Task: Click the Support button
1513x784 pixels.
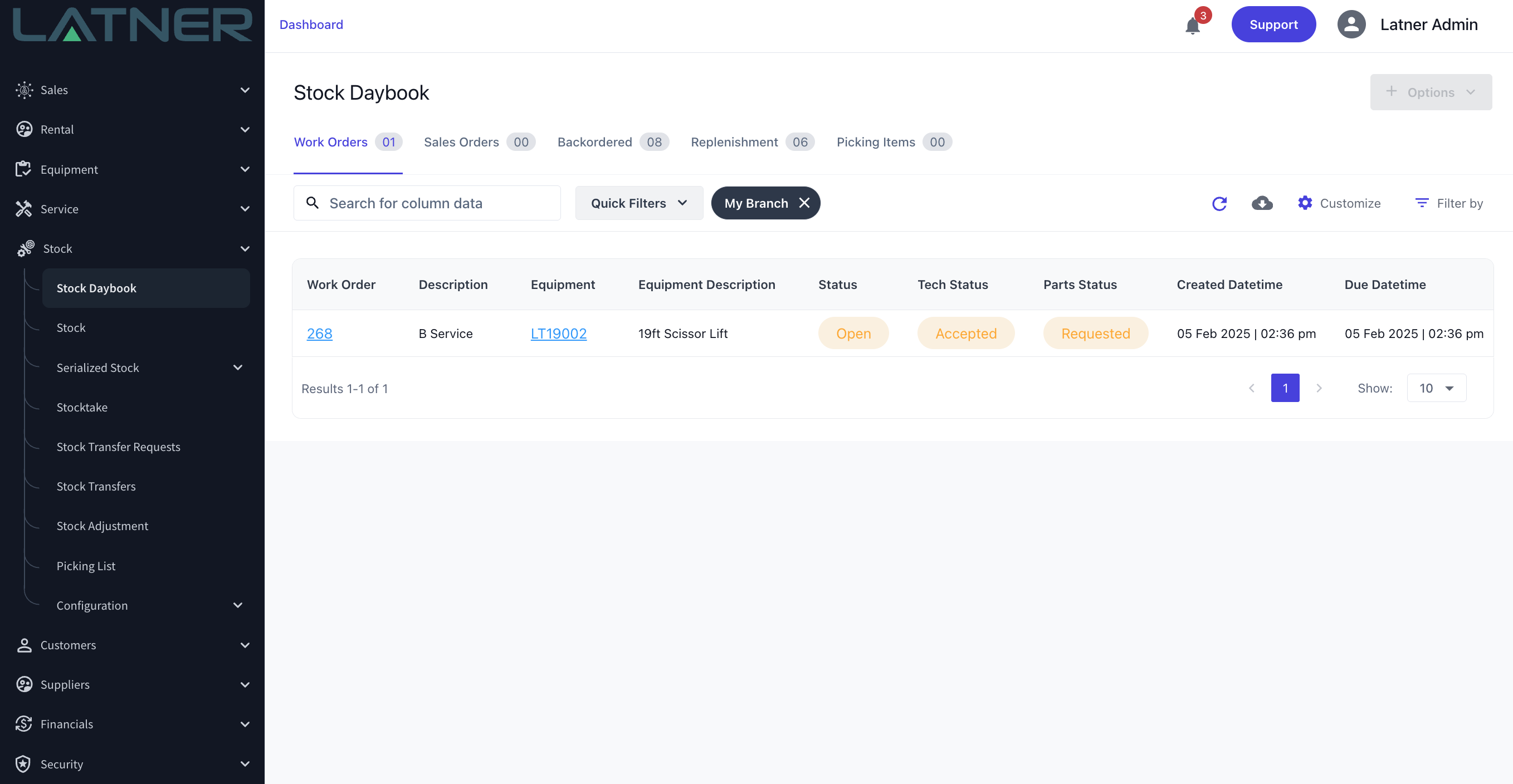Action: coord(1273,24)
